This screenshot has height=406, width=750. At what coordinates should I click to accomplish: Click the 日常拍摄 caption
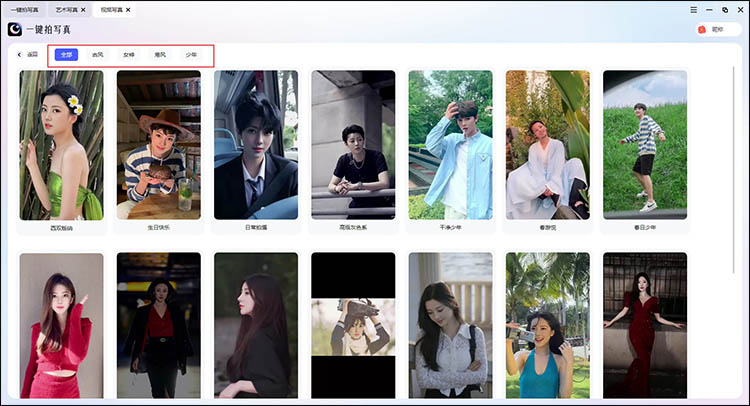click(x=256, y=228)
